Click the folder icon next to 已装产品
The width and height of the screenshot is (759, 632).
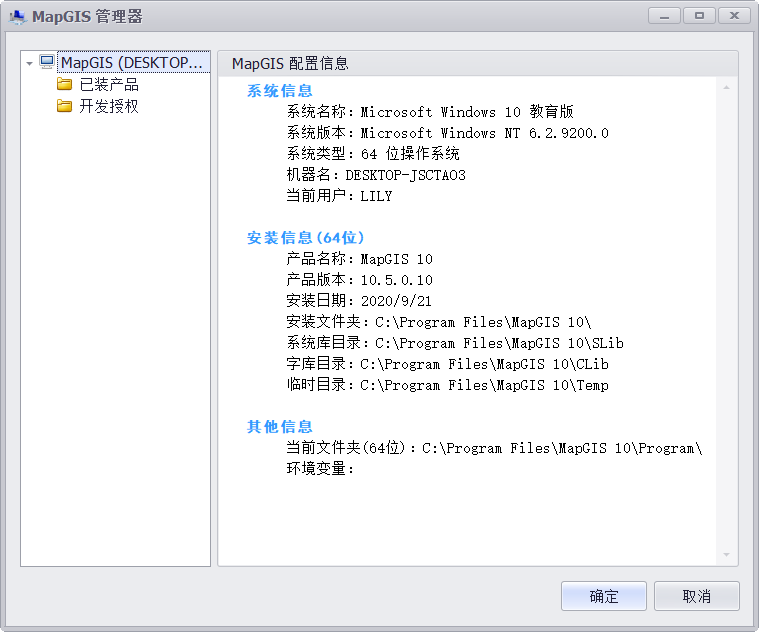pos(64,84)
